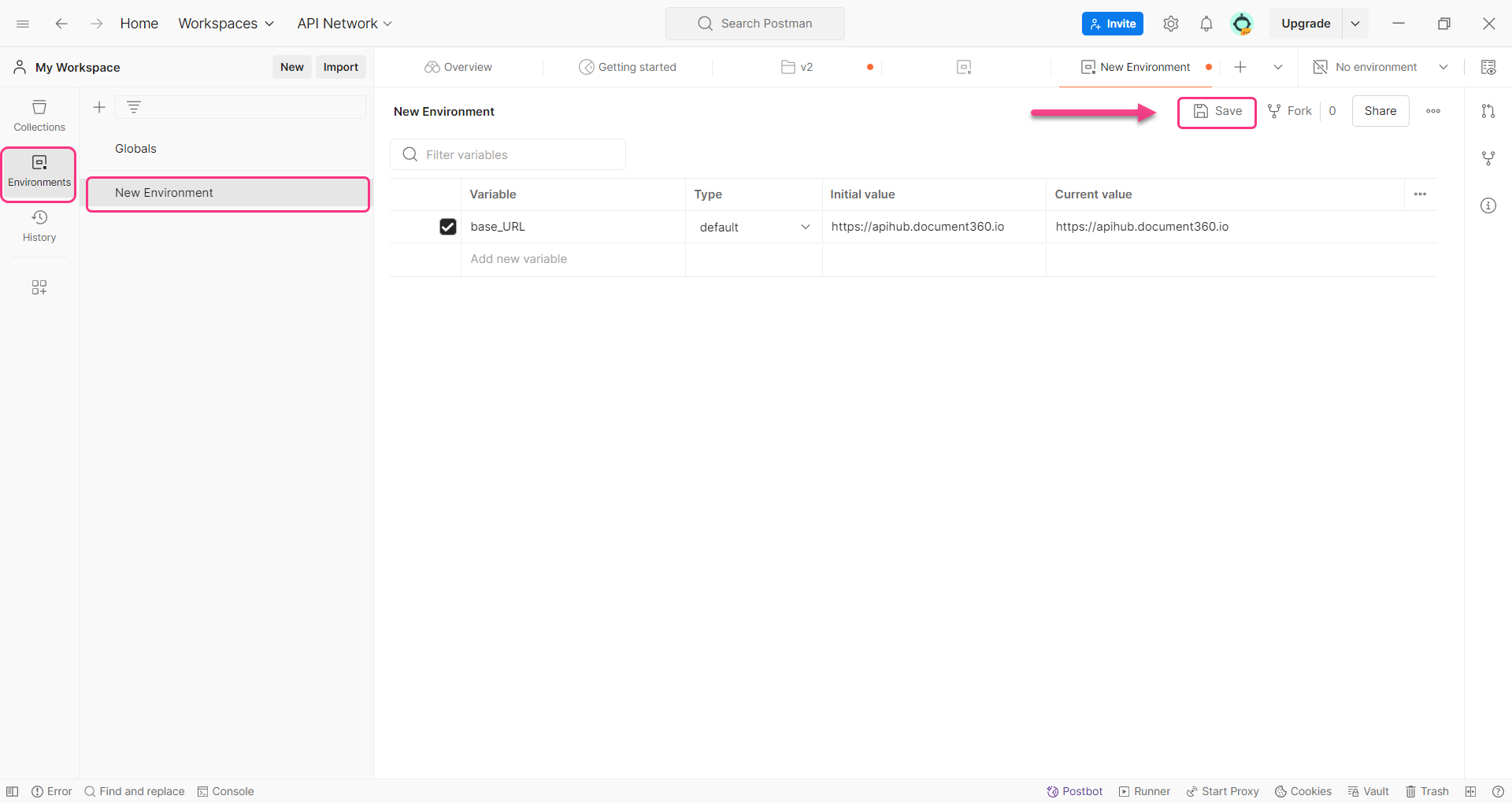Open environment quick look icon
The image size is (1512, 803).
[1488, 67]
